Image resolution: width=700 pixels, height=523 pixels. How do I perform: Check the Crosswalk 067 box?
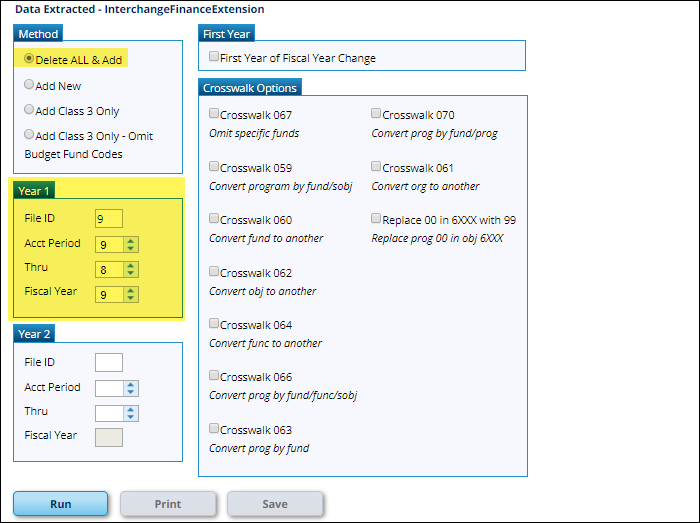pos(214,114)
